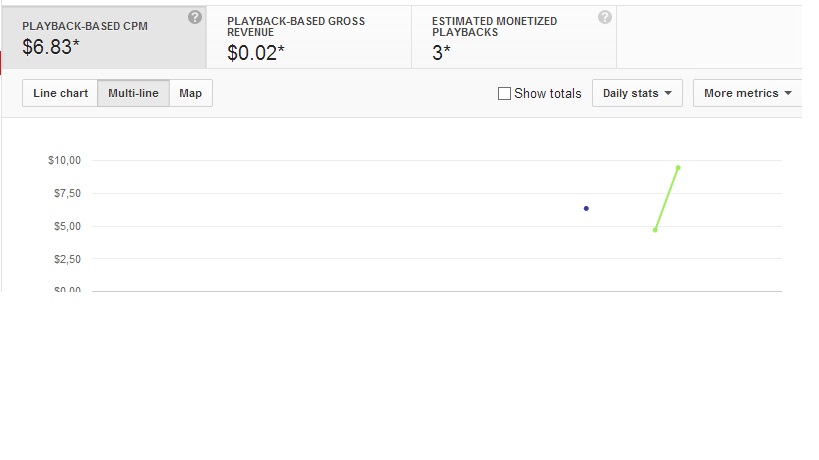This screenshot has width=819, height=460.
Task: Click help icon on Estimated Monetized Playbacks card
Action: pyautogui.click(x=604, y=17)
